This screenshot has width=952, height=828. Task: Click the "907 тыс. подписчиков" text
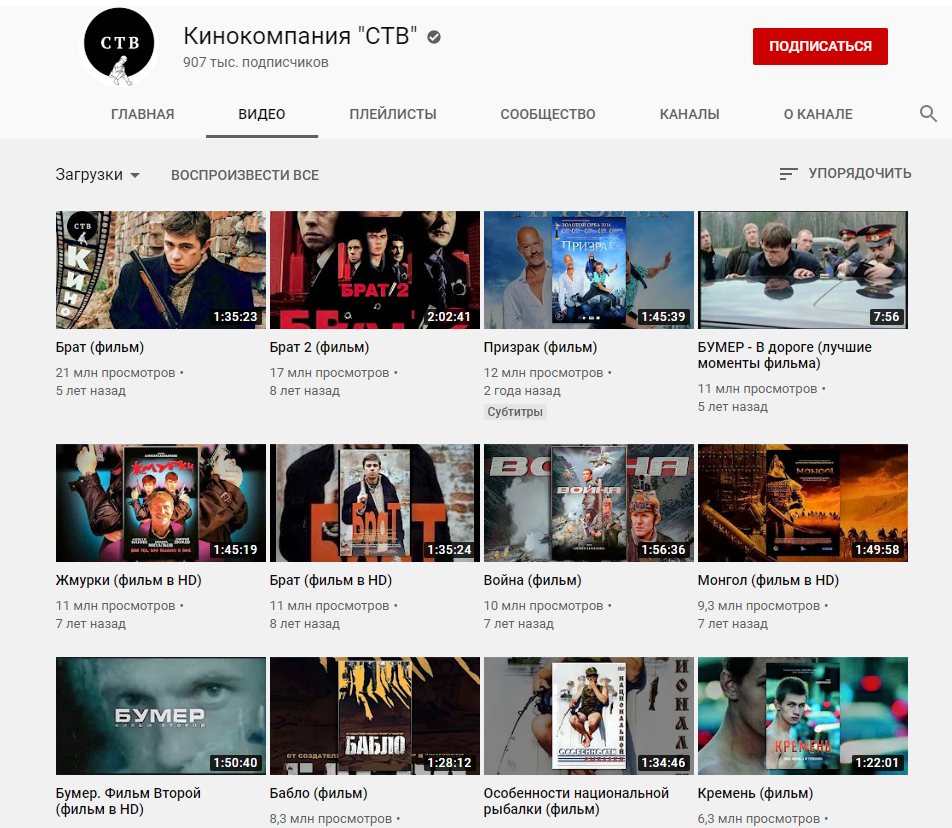tap(256, 63)
